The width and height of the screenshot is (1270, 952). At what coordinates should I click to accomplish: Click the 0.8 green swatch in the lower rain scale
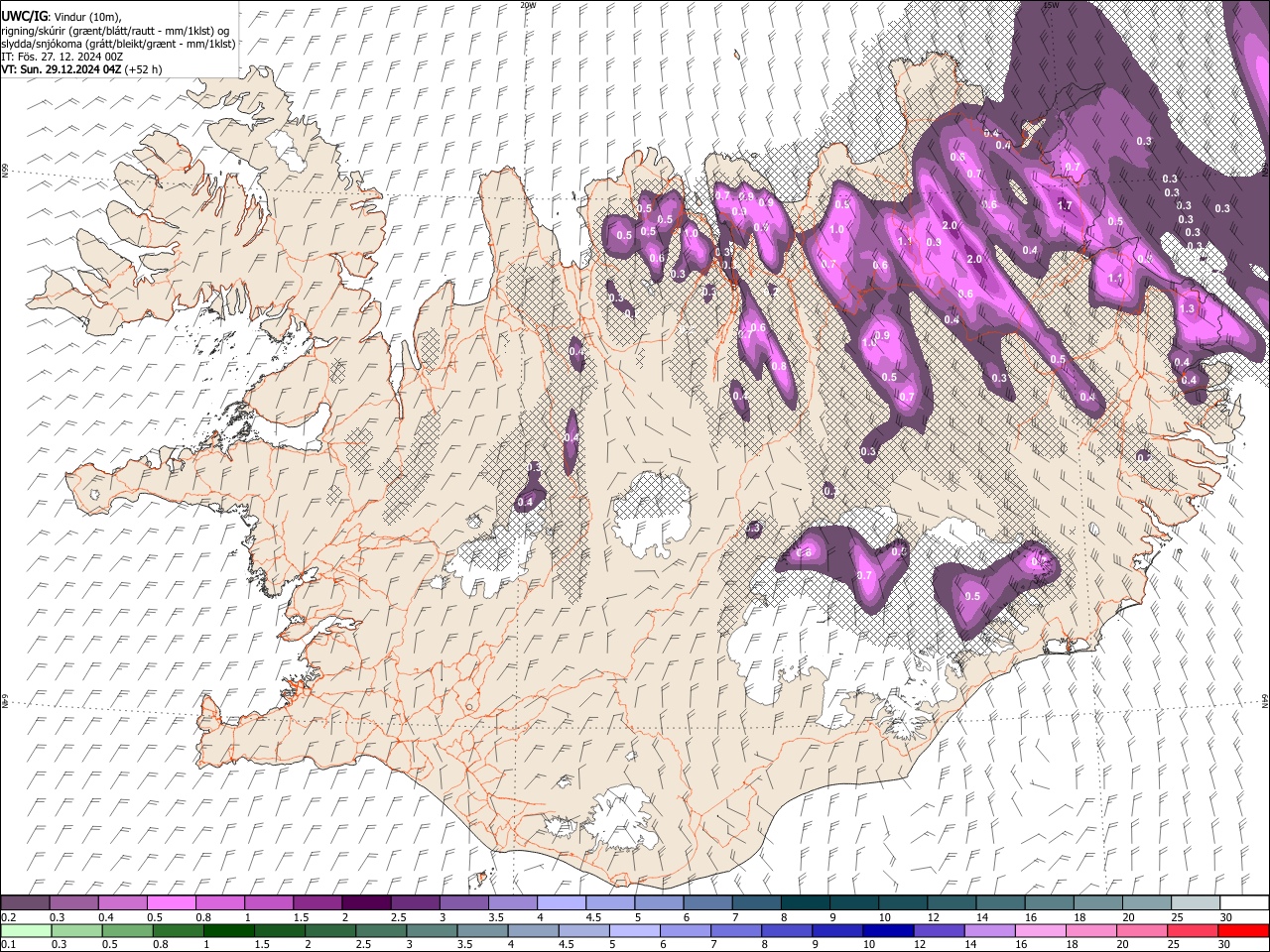coord(178,930)
